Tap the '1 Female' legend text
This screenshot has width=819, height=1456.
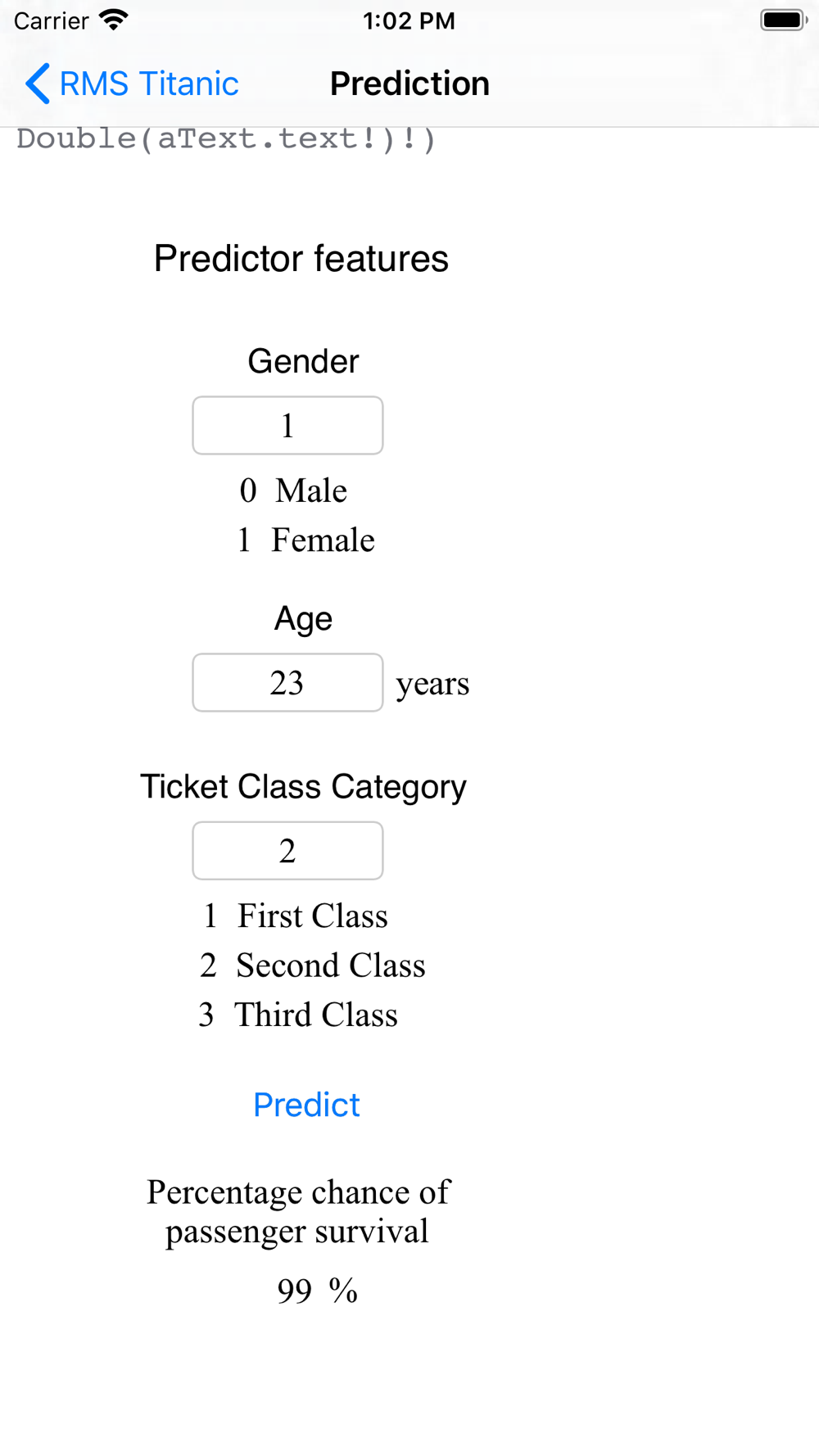(305, 540)
